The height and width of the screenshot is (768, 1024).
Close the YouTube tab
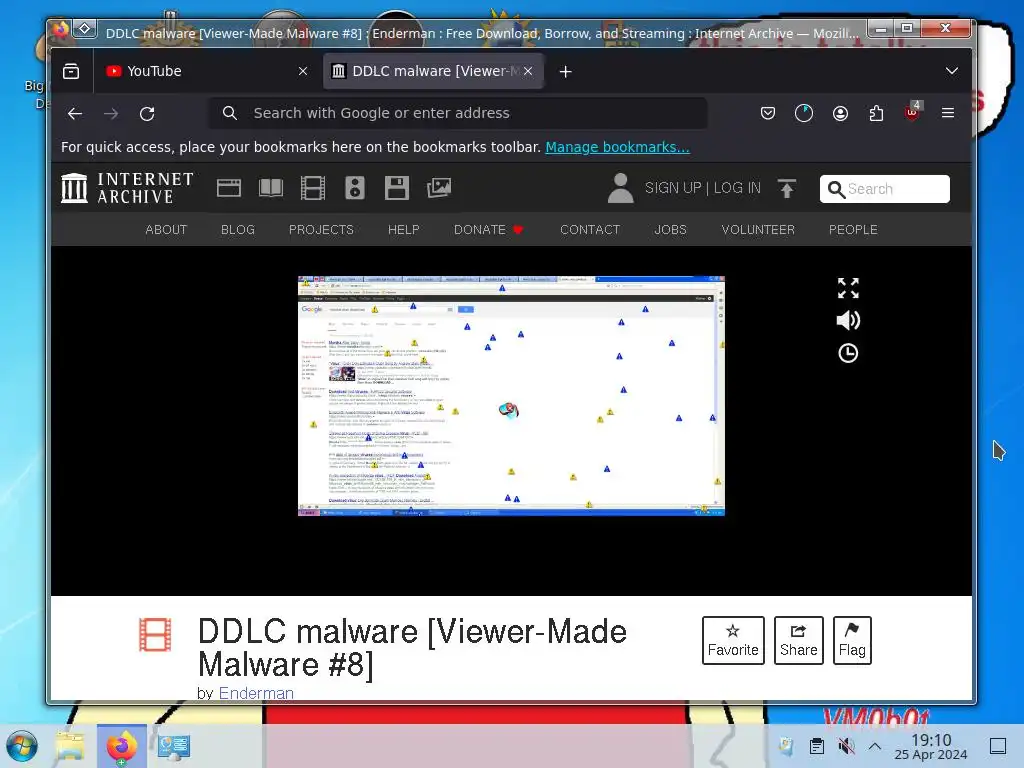pos(303,71)
